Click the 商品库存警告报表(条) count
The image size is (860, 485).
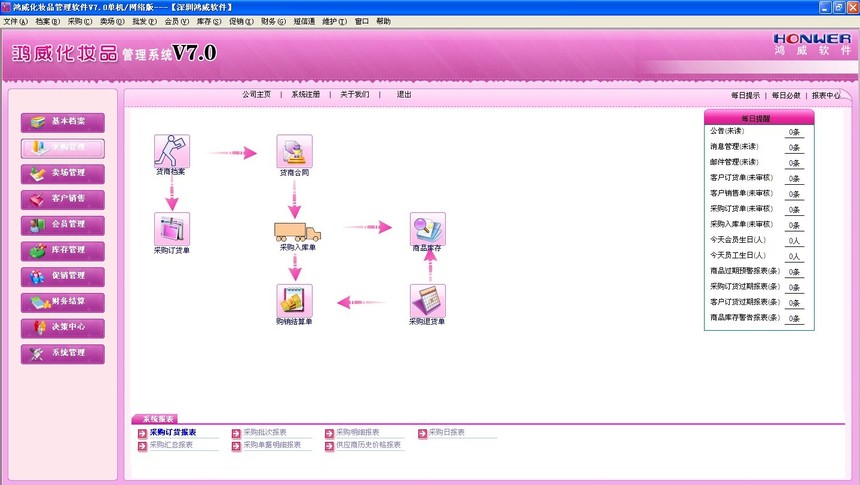[x=794, y=319]
